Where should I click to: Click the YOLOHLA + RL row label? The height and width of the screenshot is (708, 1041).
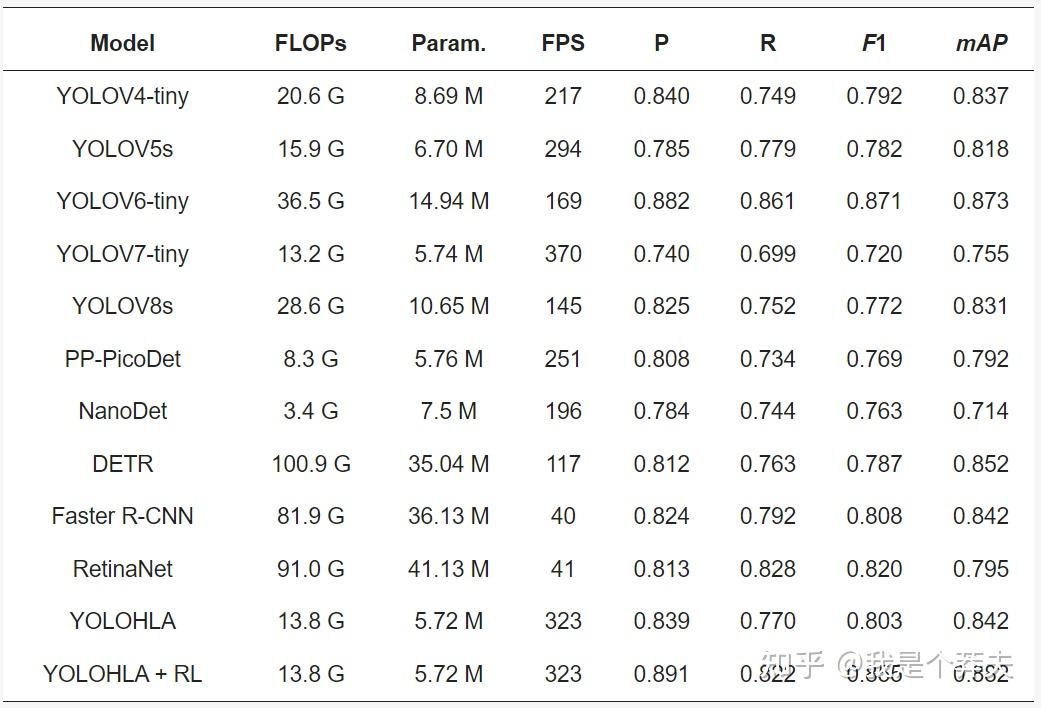(122, 674)
